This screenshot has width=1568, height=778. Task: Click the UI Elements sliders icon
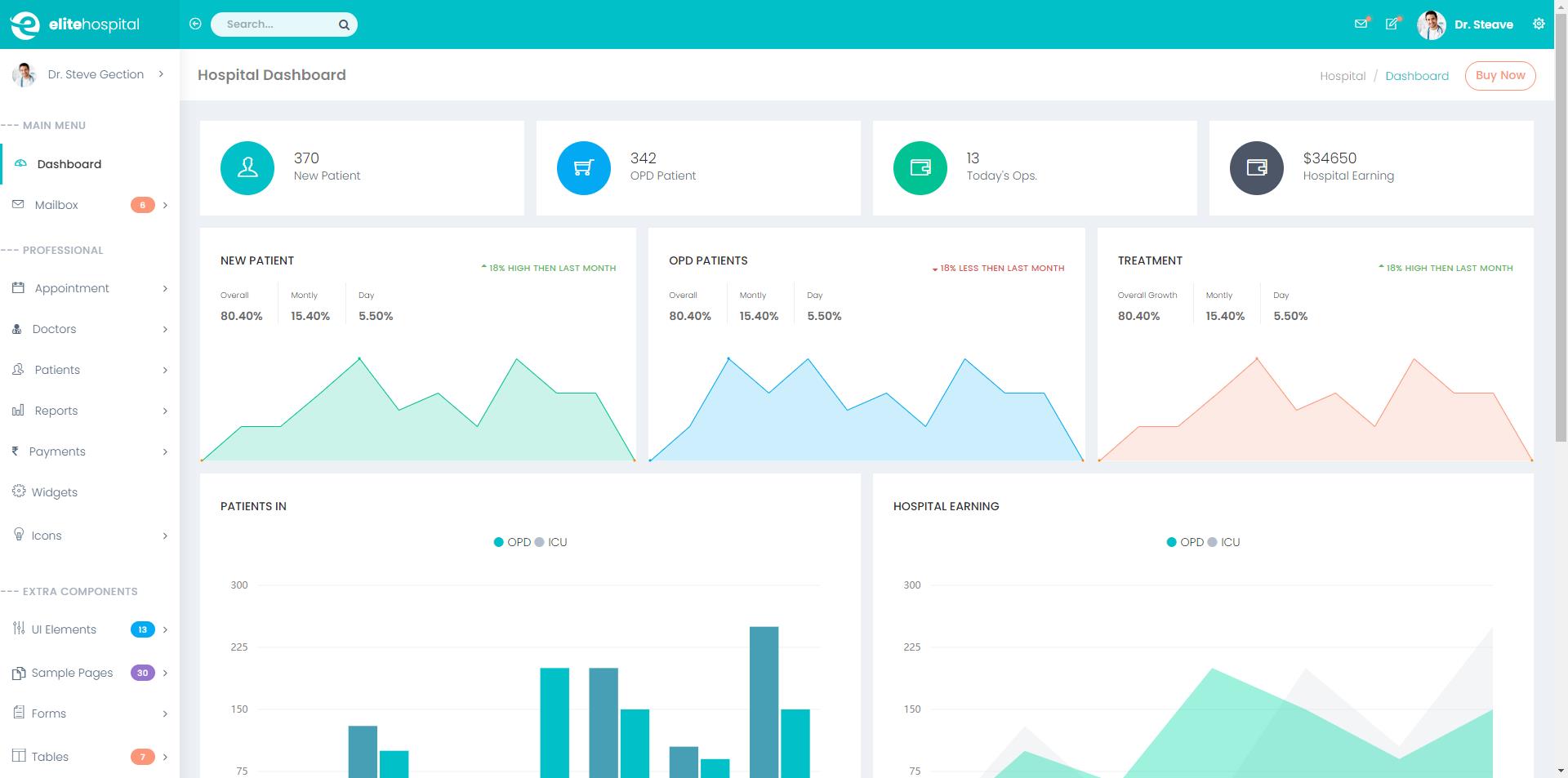[x=19, y=628]
